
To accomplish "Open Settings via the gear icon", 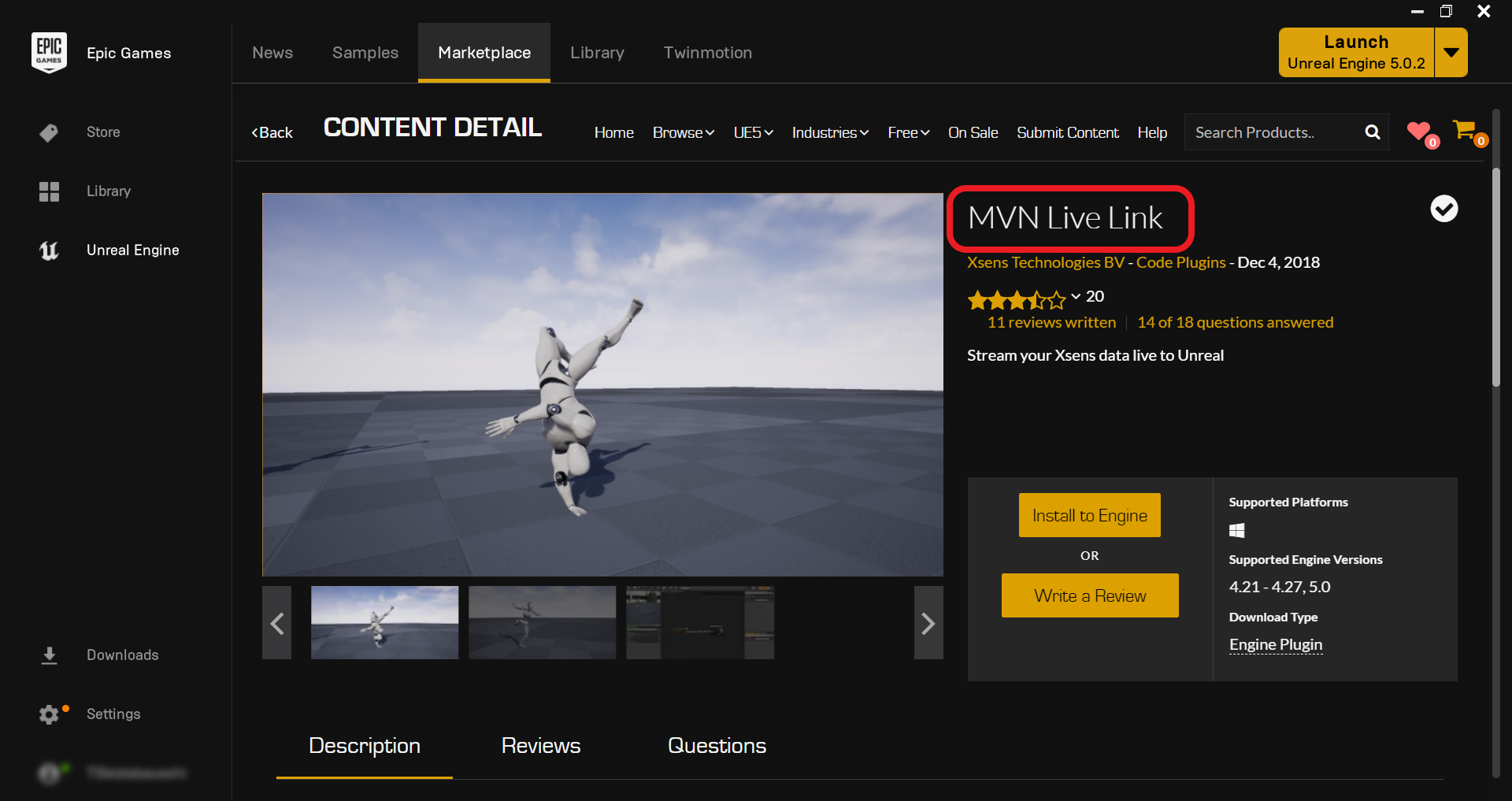I will 49,714.
